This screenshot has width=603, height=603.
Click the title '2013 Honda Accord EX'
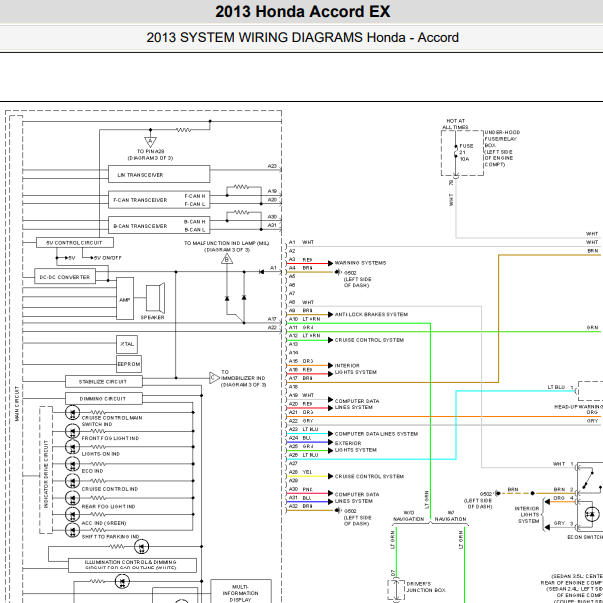point(303,12)
